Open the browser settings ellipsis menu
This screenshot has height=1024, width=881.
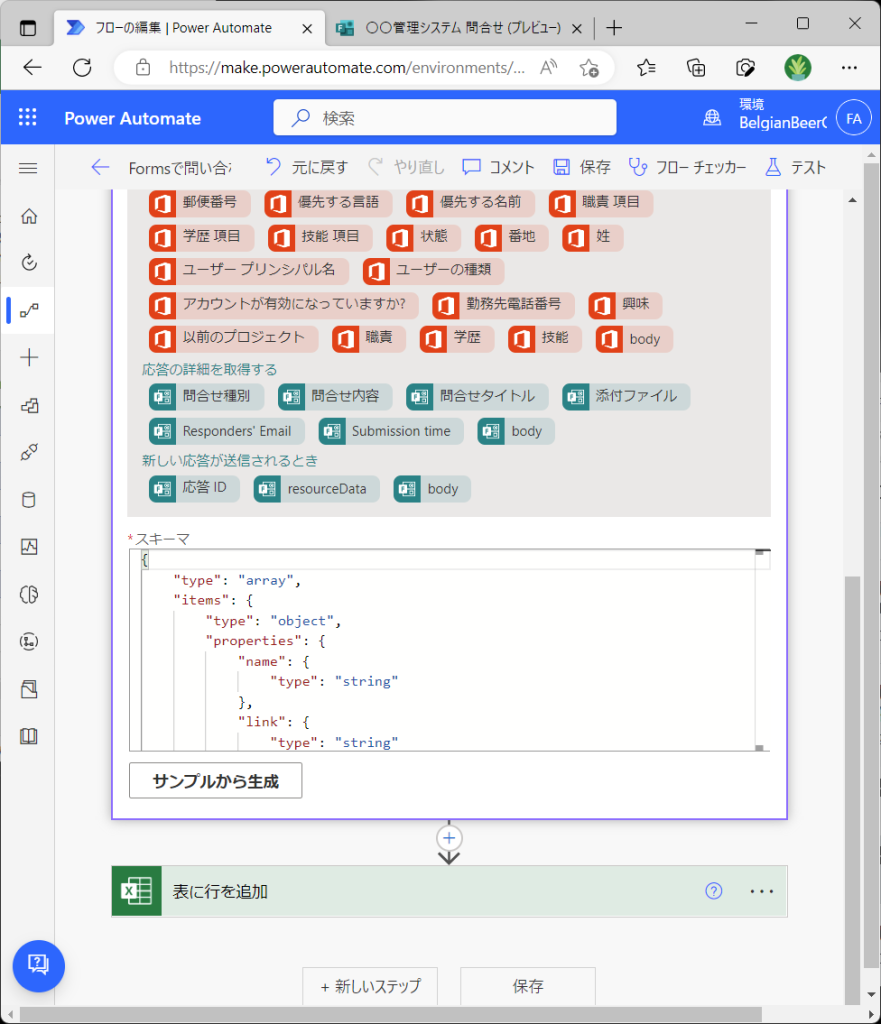pyautogui.click(x=849, y=67)
